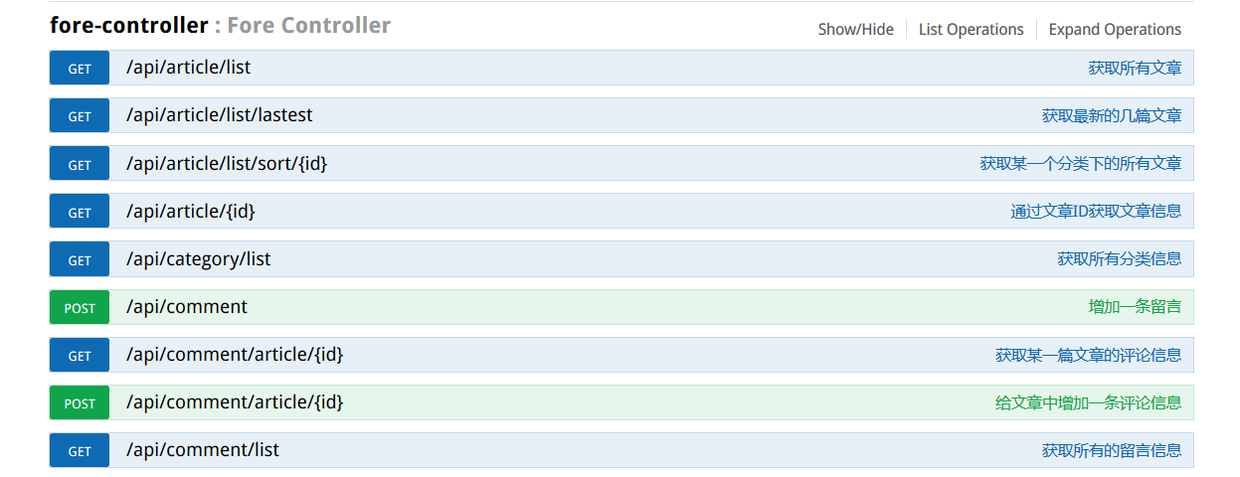Screen dimensions: 1240x477
Task: Toggle Show/Hide for Fore Controller
Action: pos(855,29)
